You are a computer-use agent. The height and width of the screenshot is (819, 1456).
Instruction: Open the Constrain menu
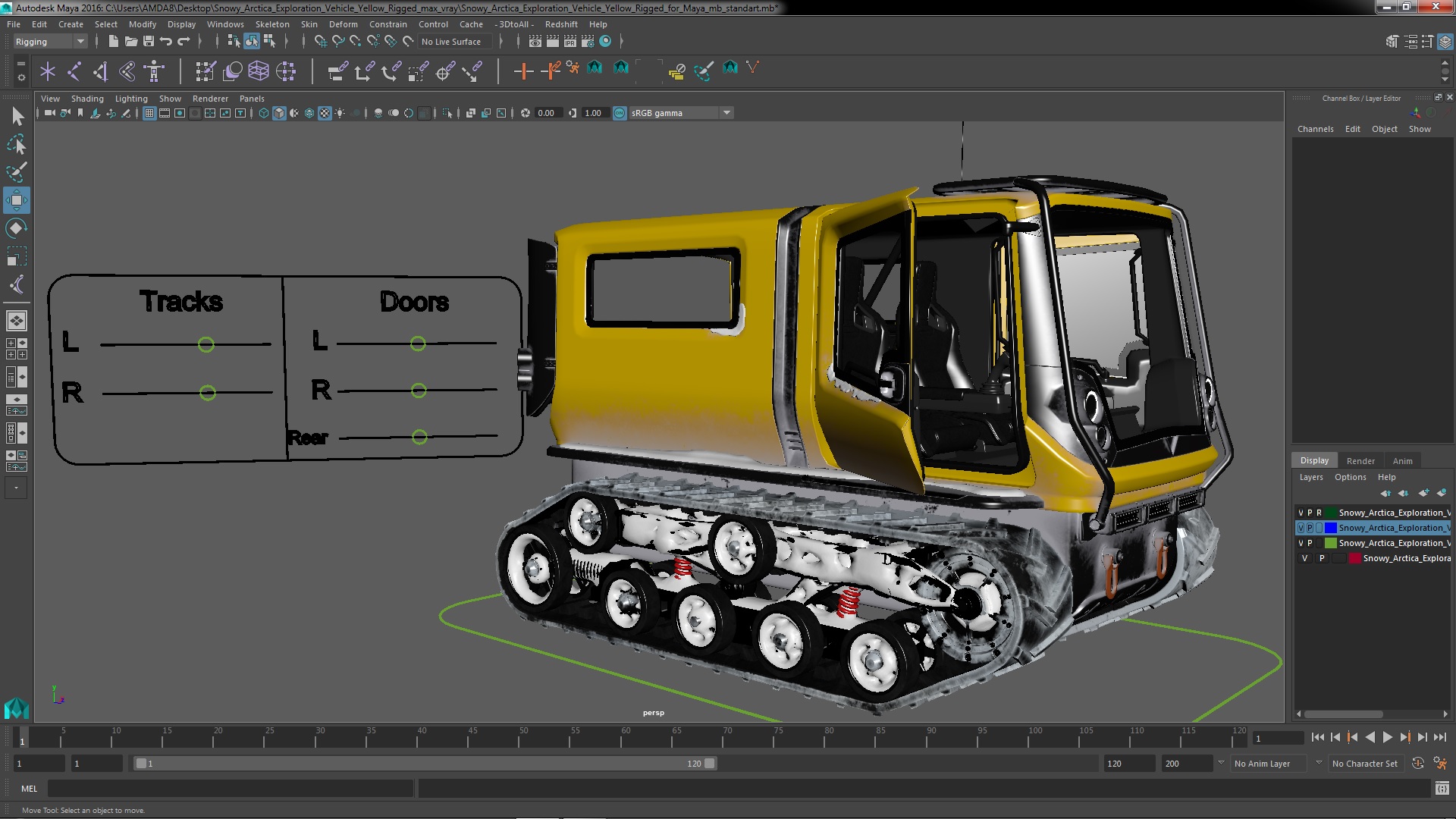click(388, 24)
